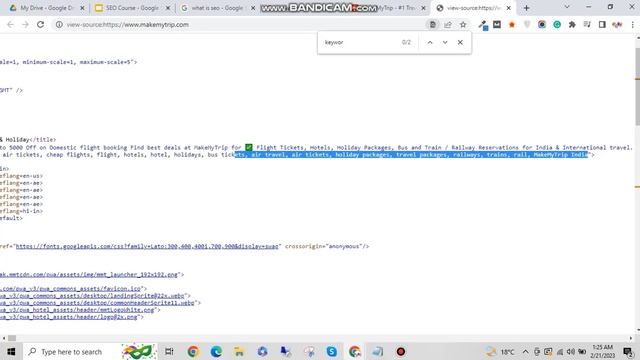The width and height of the screenshot is (640, 360).
Task: Jump to the previous find result
Action: (x=430, y=42)
